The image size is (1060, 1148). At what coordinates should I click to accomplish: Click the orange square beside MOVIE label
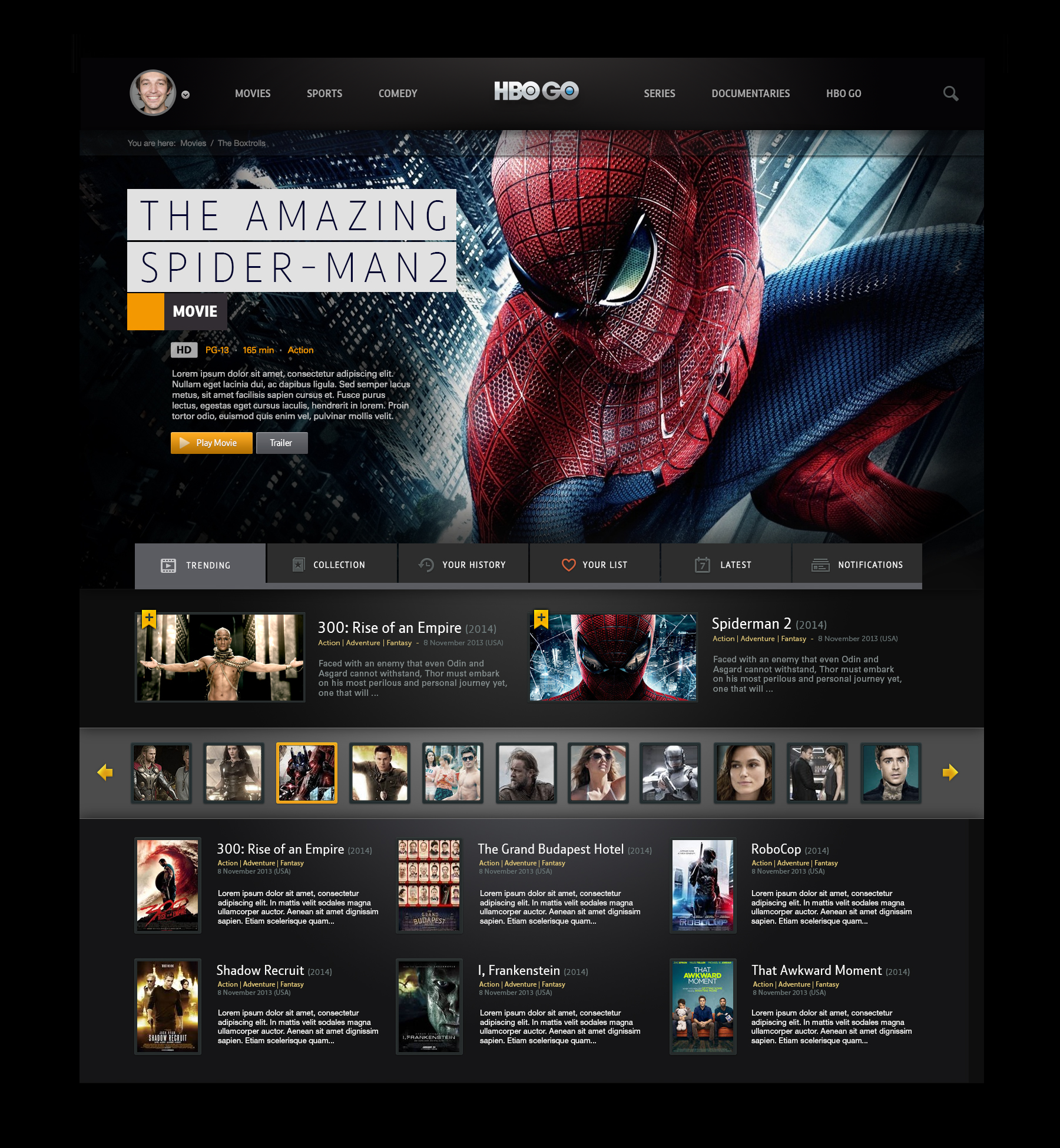coord(145,311)
